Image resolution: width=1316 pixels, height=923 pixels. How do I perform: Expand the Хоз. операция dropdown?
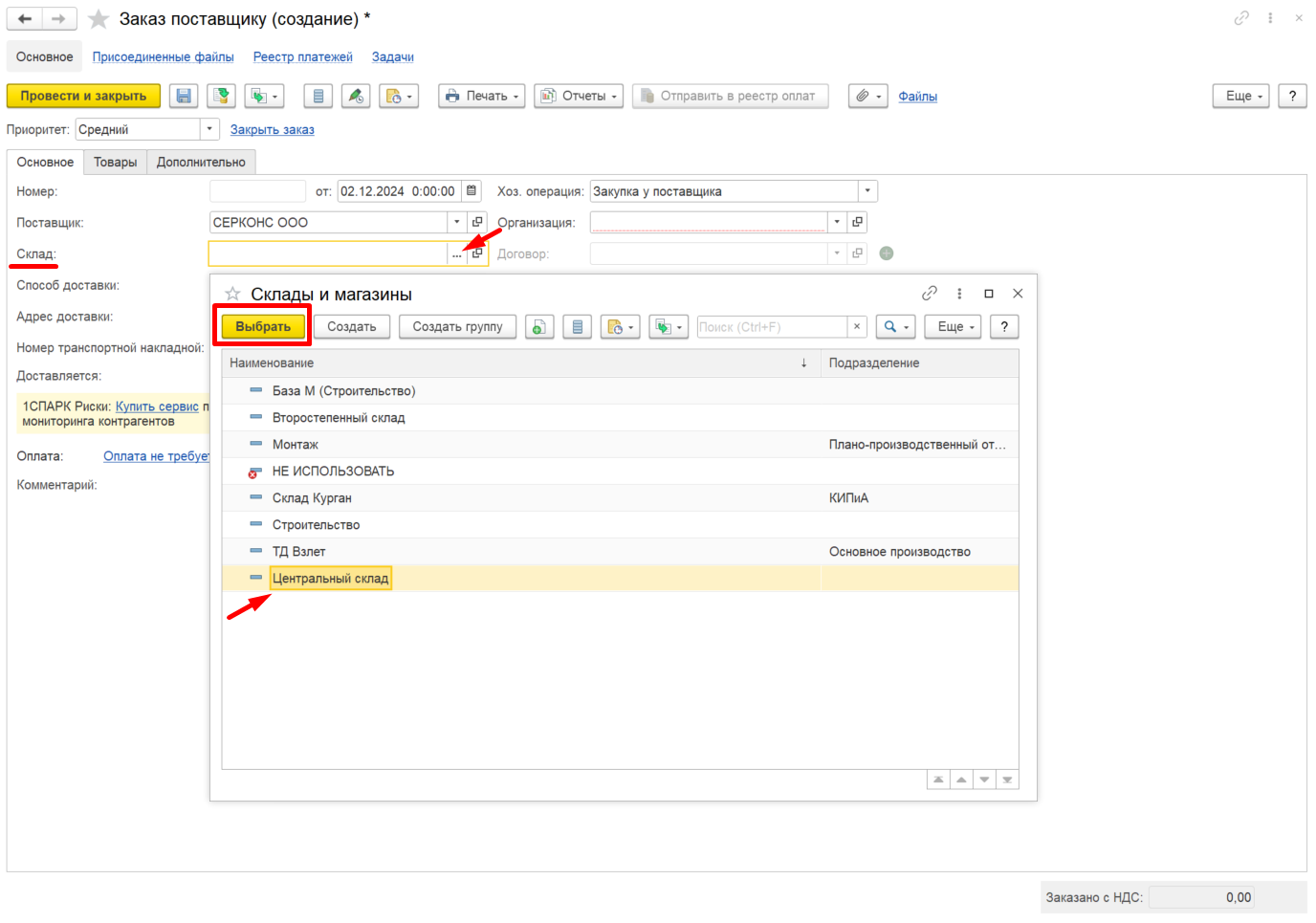coord(867,191)
